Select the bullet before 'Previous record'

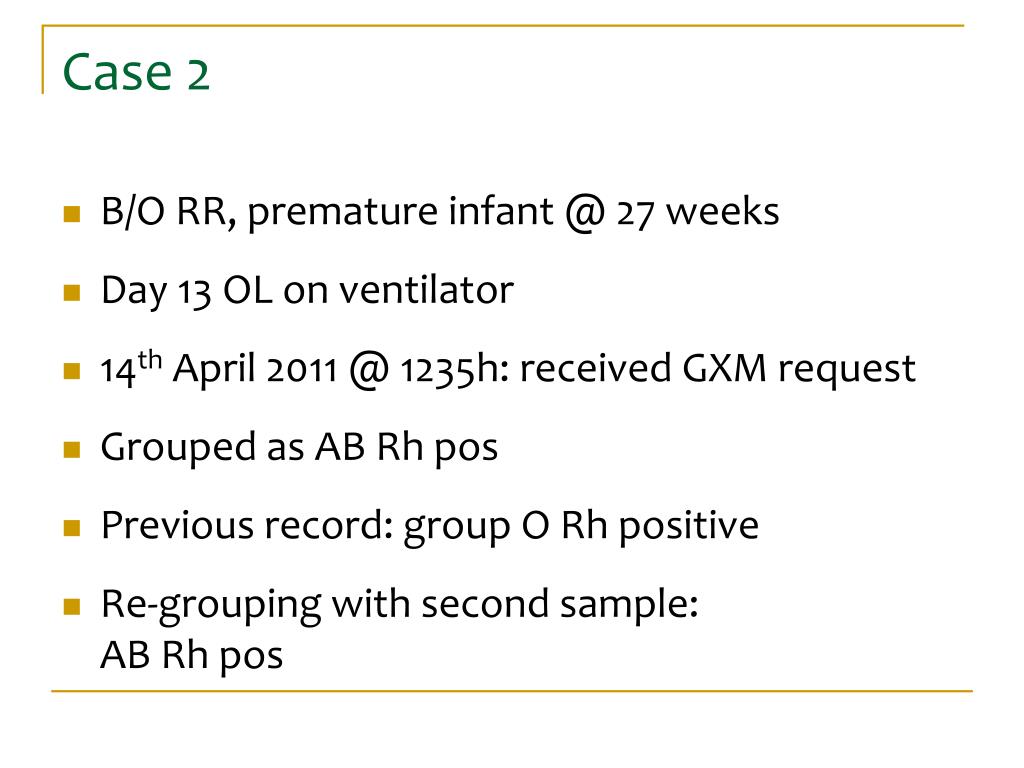72,528
